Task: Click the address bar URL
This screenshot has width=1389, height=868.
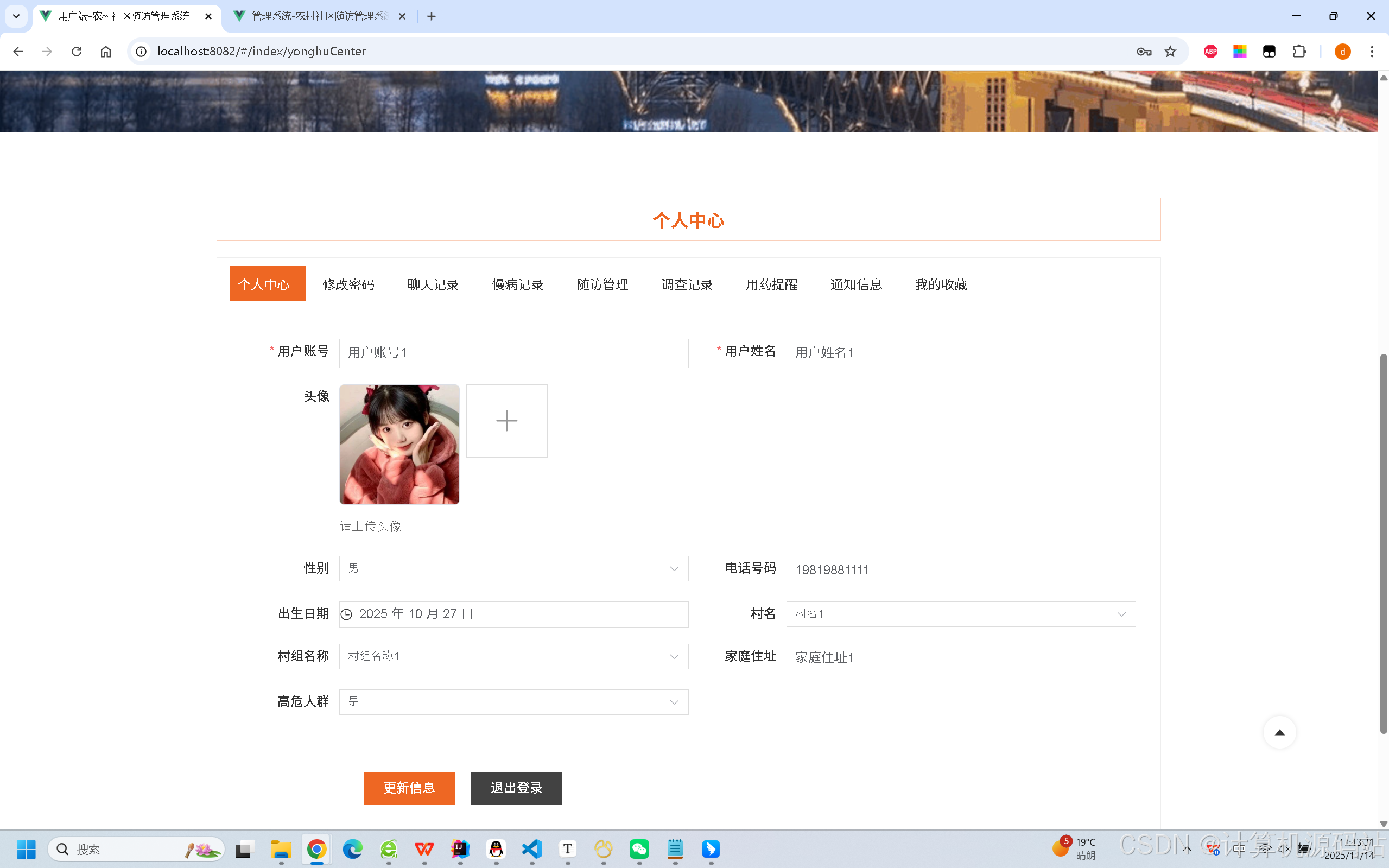Action: pyautogui.click(x=262, y=52)
